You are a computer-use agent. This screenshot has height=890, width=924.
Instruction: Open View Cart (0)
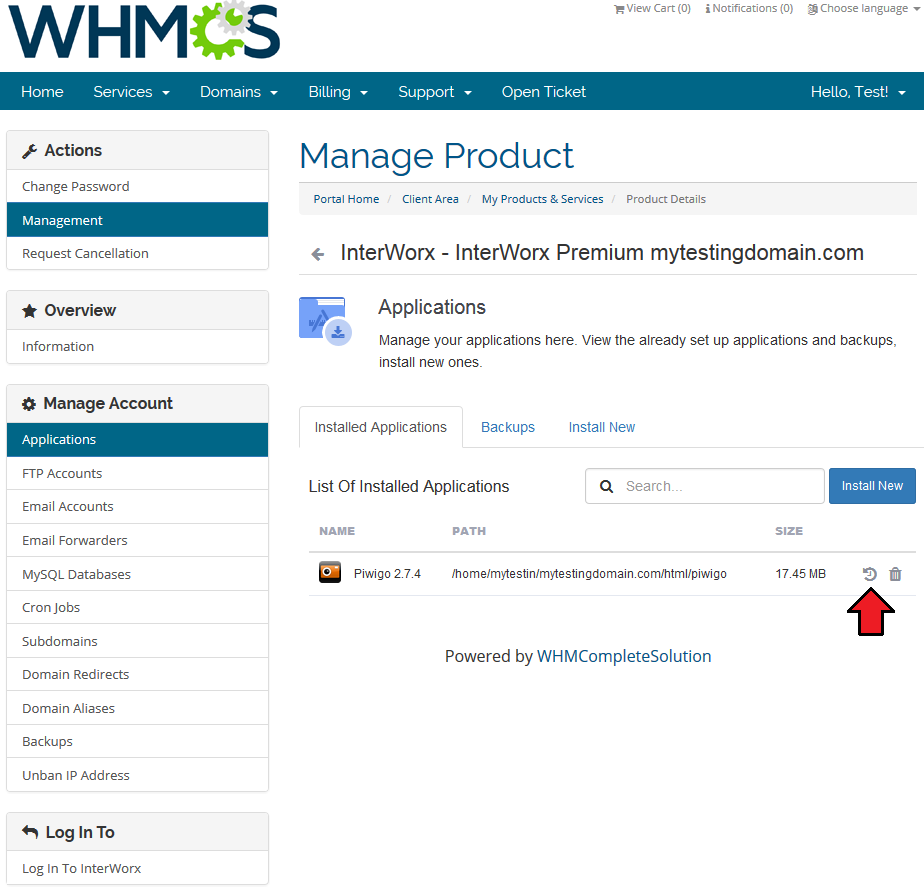pos(652,8)
